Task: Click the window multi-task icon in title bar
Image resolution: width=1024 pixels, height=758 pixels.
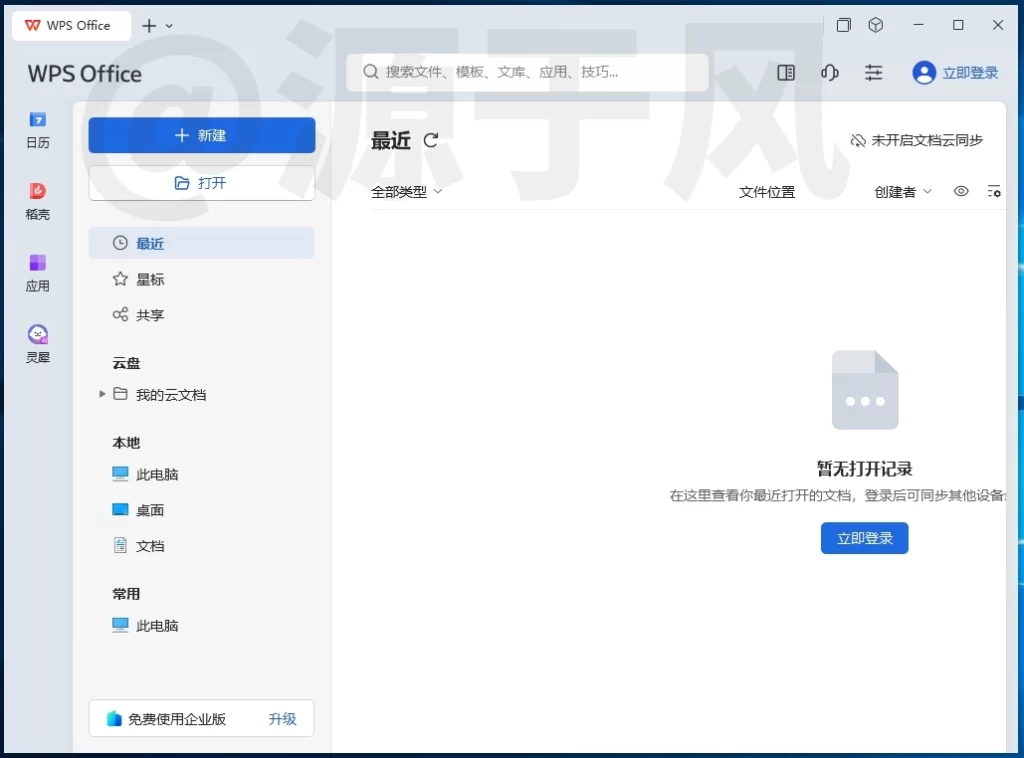Action: pos(844,25)
